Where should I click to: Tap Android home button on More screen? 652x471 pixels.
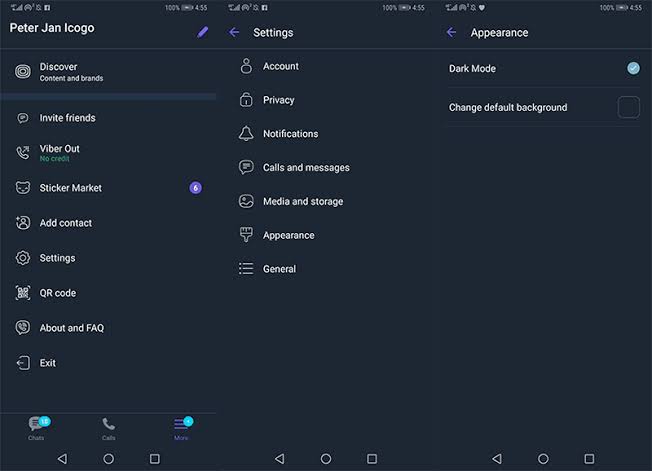click(109, 459)
